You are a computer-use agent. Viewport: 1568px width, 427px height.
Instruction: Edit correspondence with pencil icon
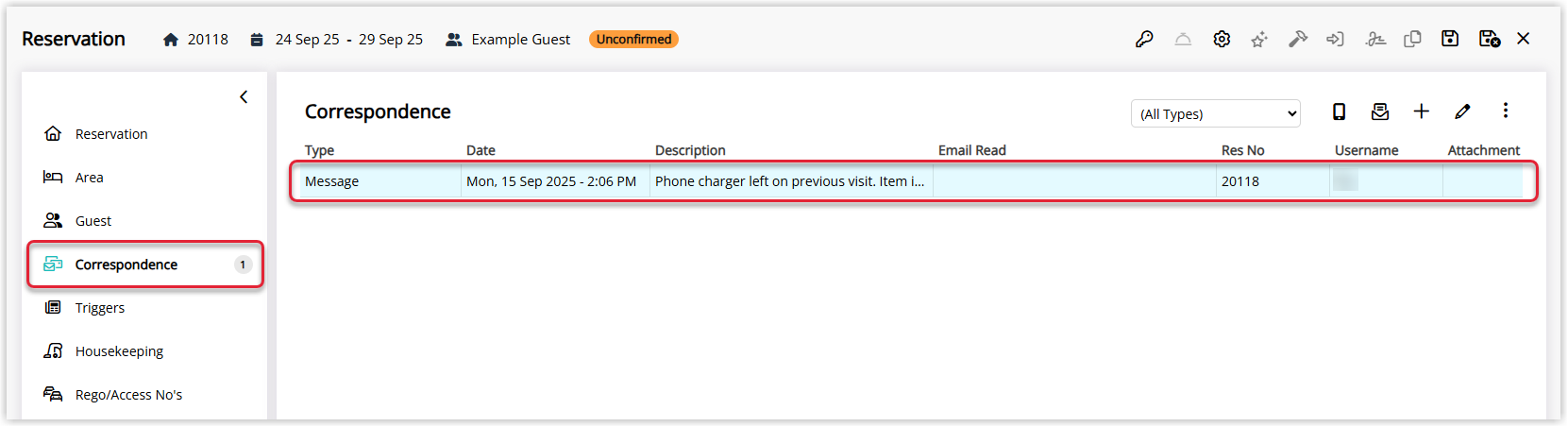pos(1462,111)
